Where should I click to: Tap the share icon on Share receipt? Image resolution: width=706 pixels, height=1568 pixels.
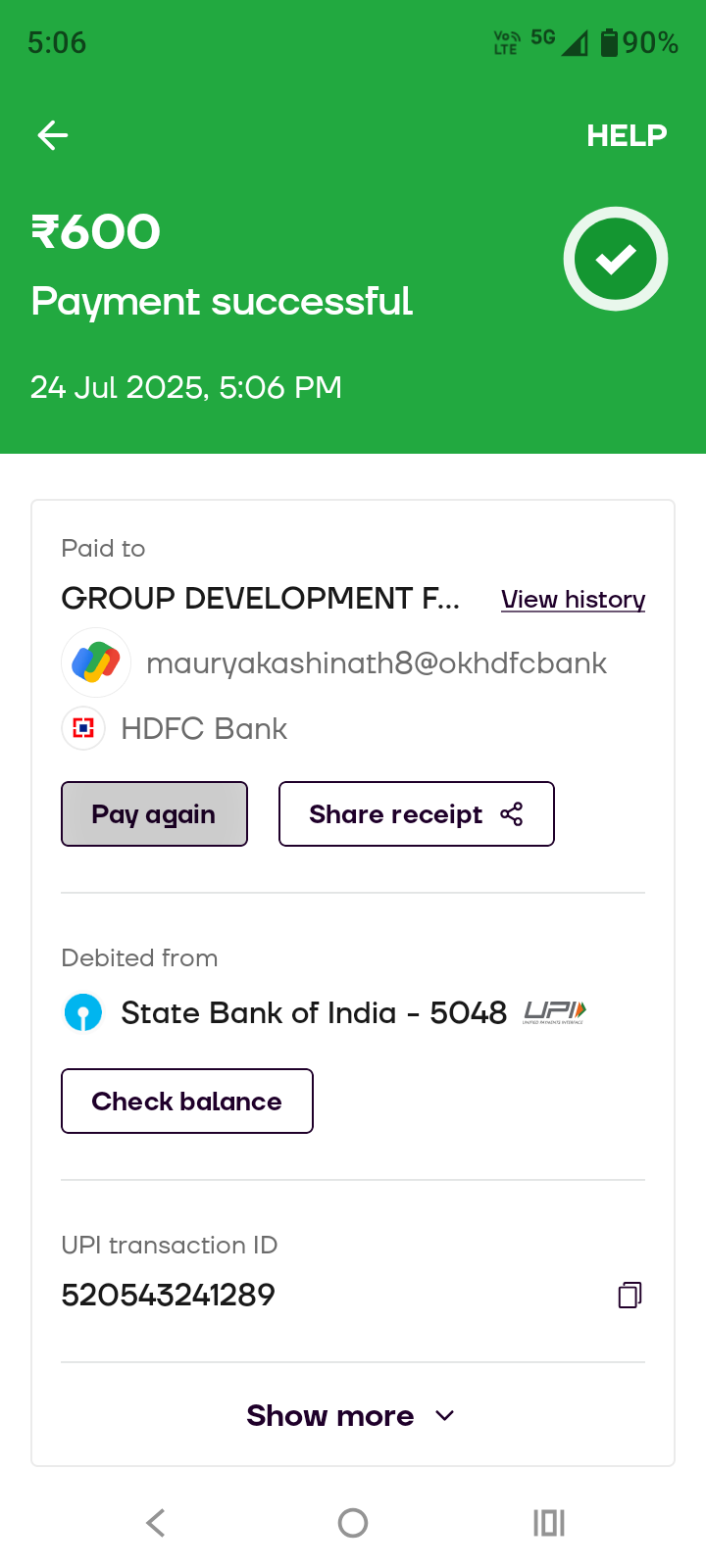[512, 813]
